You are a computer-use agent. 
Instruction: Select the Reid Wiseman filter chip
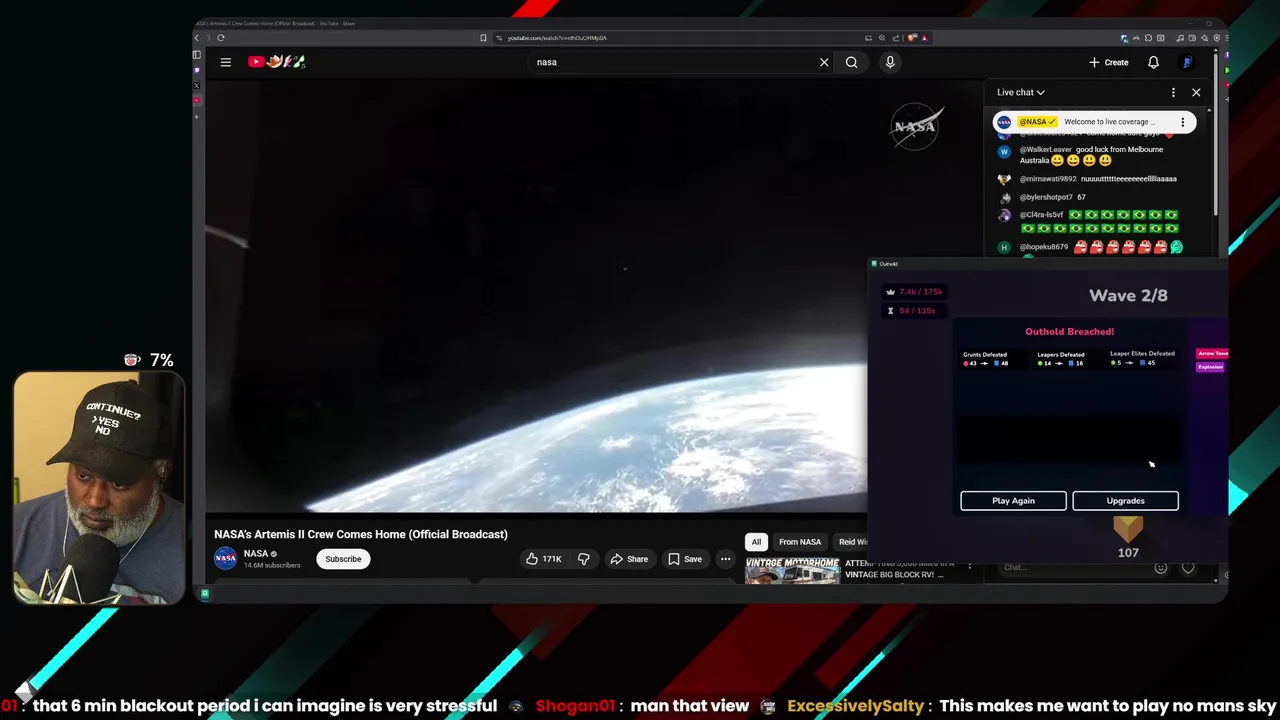point(851,542)
